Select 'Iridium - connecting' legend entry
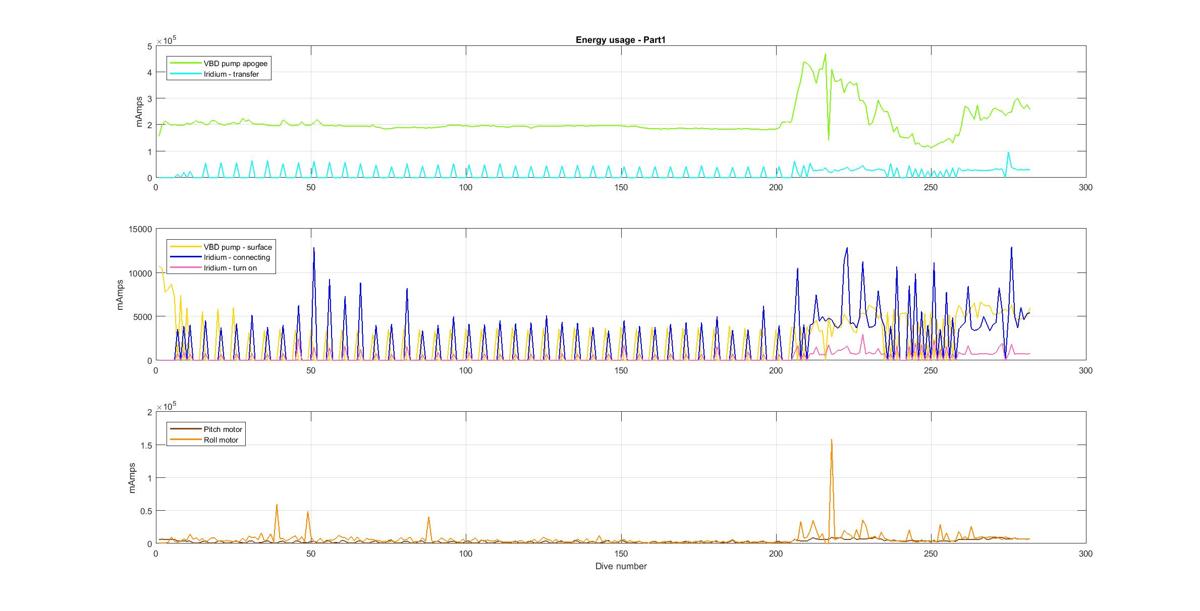Viewport: 1200px width, 611px height. [219, 257]
